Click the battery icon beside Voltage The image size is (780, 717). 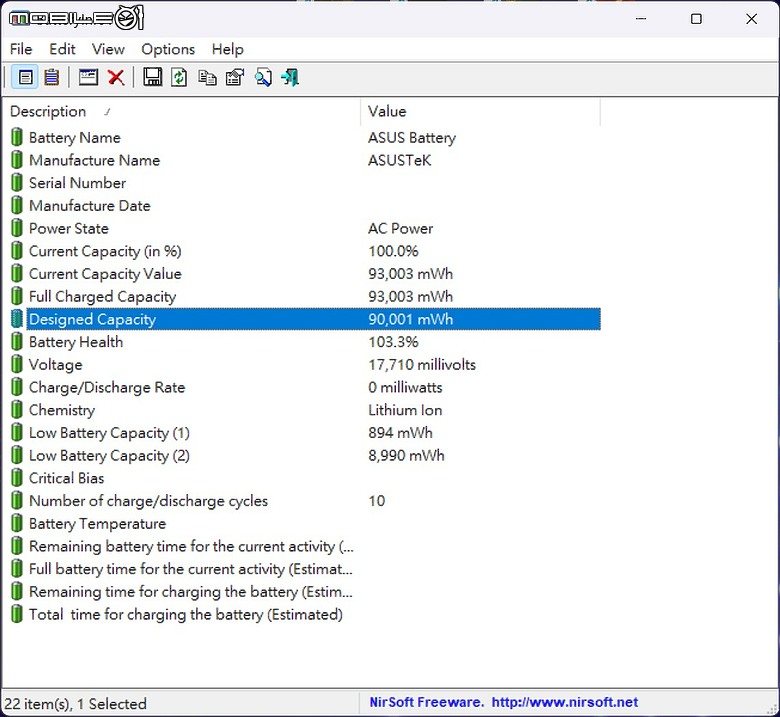tap(17, 364)
